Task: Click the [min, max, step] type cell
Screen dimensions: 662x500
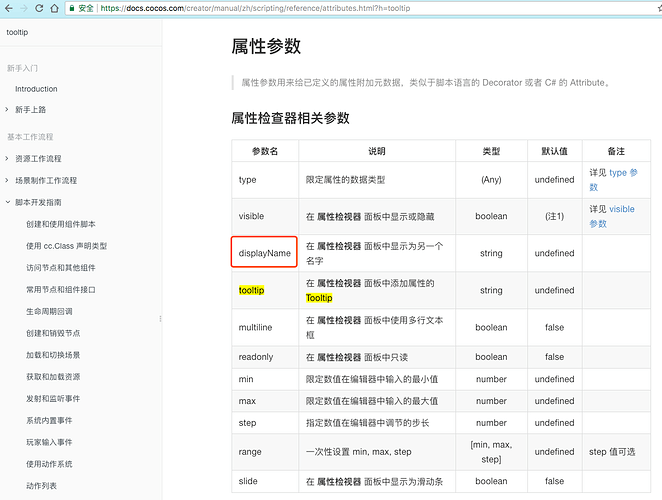Action: 491,451
